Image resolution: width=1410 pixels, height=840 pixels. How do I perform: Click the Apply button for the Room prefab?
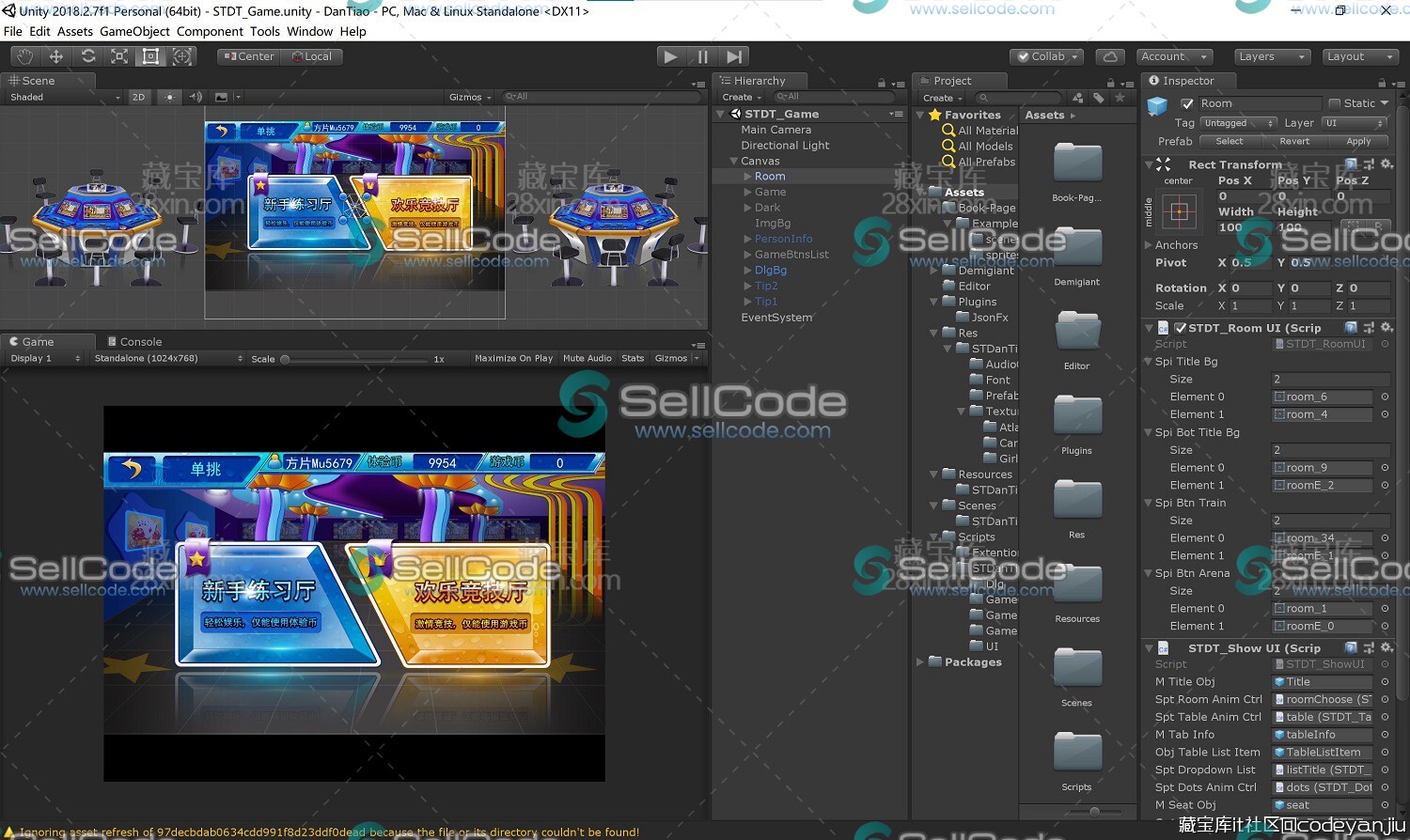click(x=1357, y=141)
